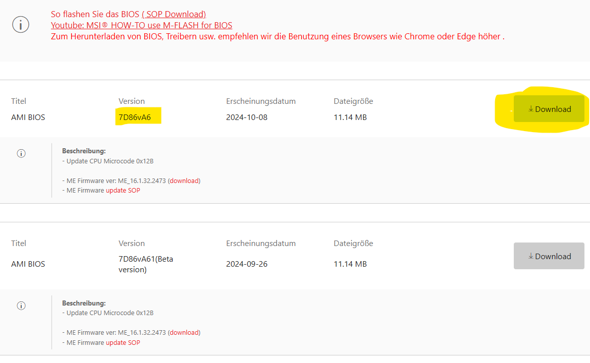This screenshot has width=590, height=363.
Task: Click AMI BIOS title in the 2024-09-26 entry
Action: [x=28, y=264]
